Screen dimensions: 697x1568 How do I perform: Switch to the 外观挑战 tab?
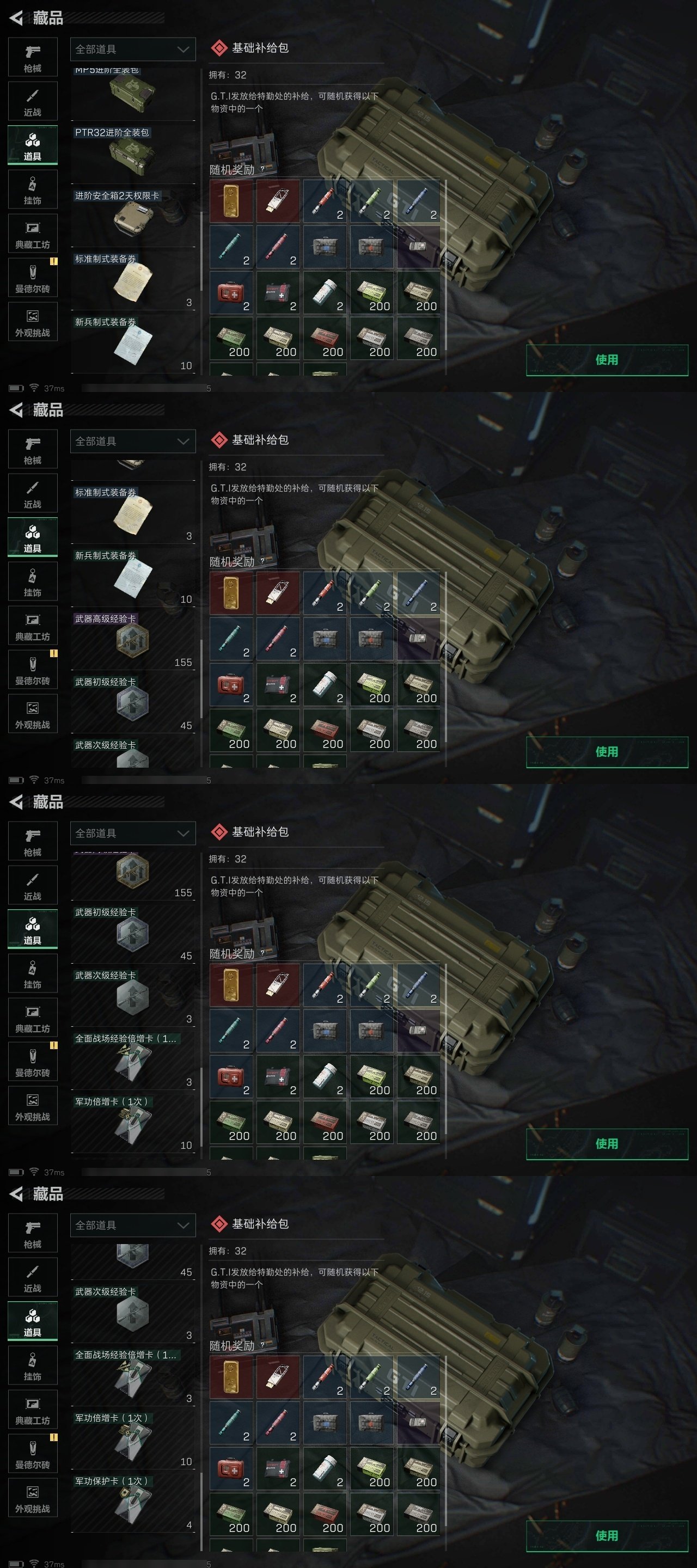(x=33, y=322)
